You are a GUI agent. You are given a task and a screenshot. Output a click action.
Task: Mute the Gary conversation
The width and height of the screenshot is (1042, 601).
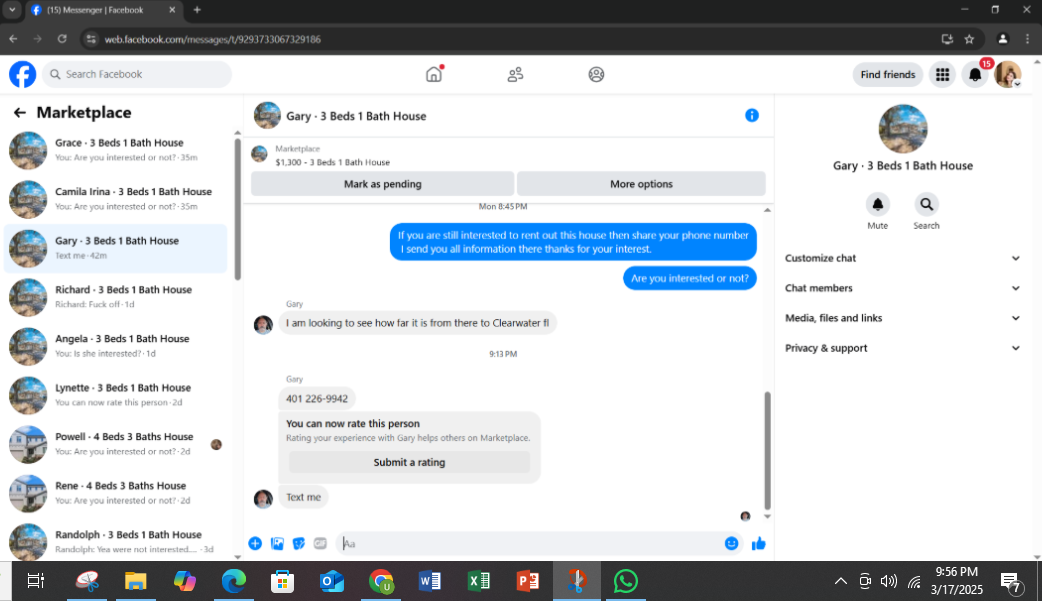pyautogui.click(x=877, y=205)
